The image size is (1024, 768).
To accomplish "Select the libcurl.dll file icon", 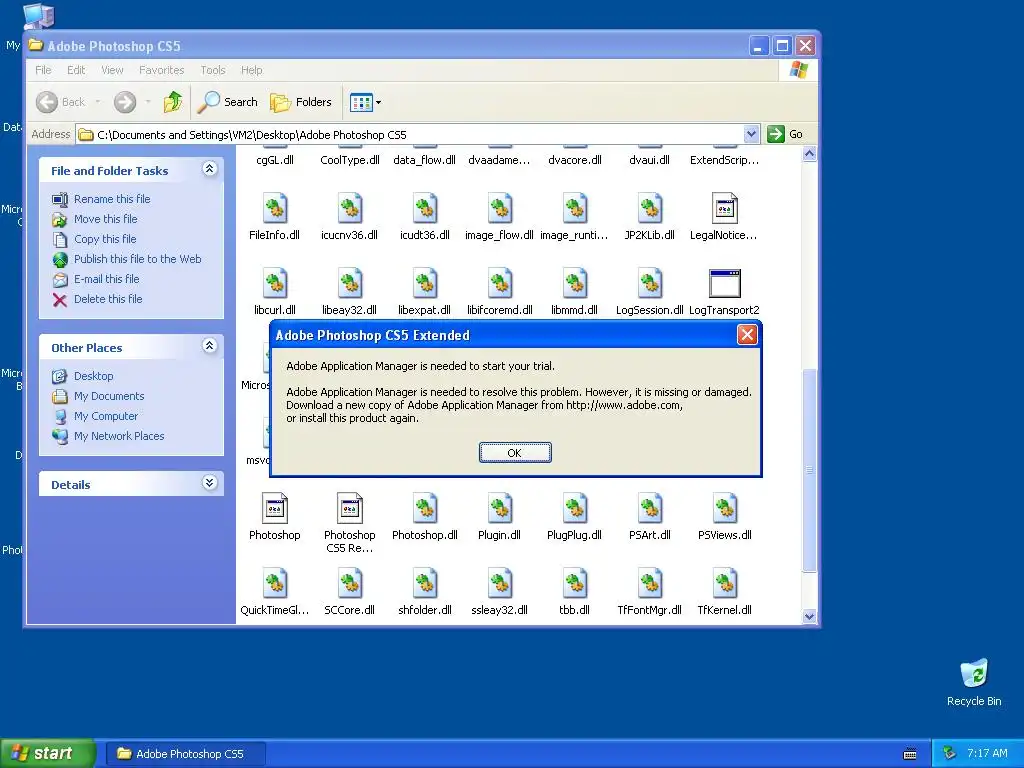I will tap(274, 283).
